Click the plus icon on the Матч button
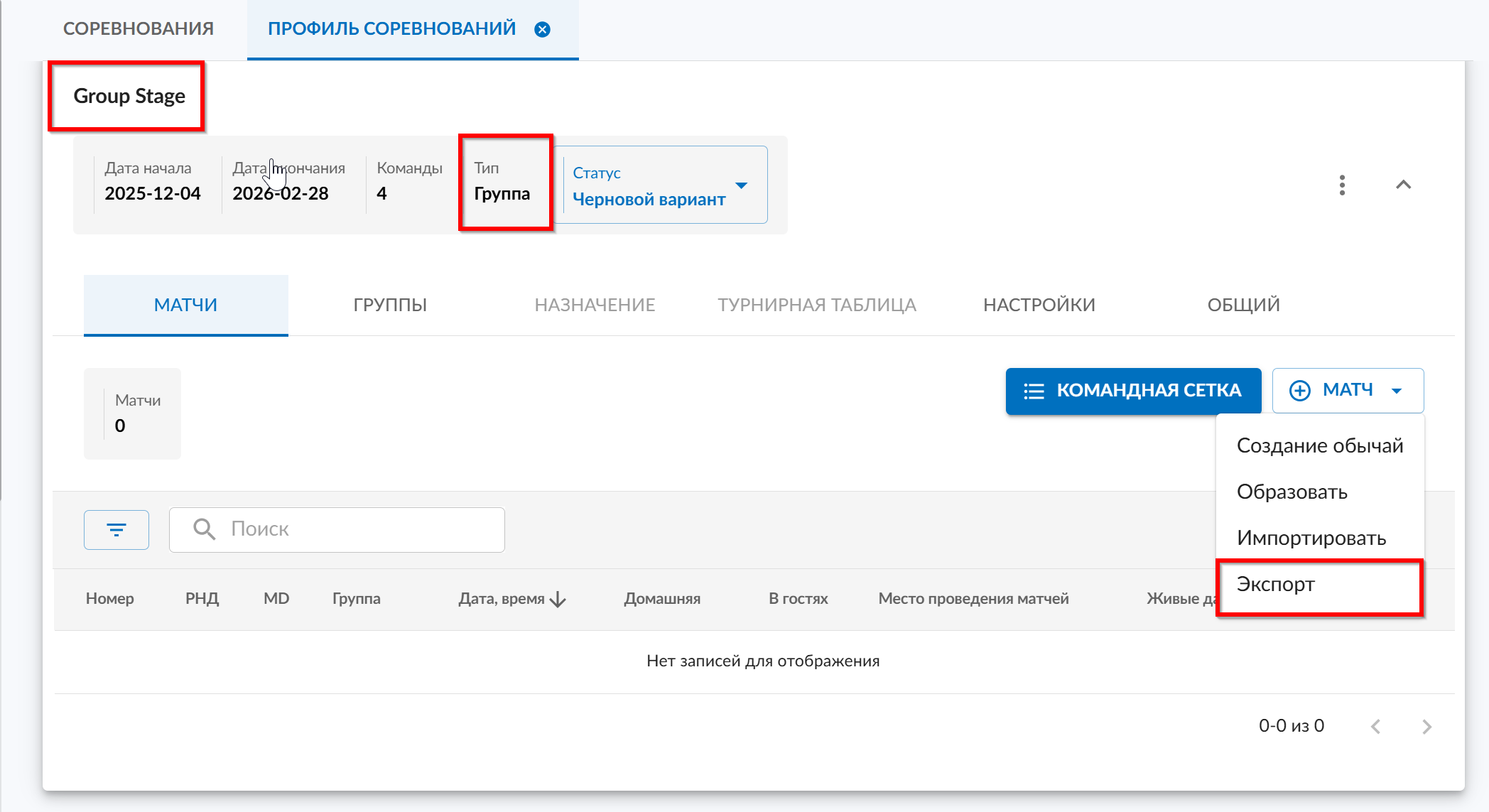 pyautogui.click(x=1299, y=391)
